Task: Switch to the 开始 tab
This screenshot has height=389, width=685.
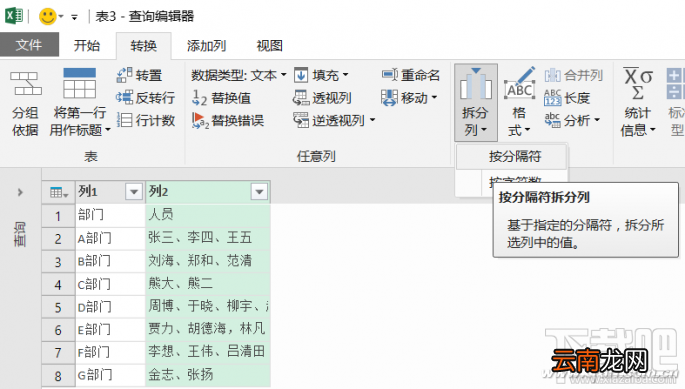Action: [87, 45]
